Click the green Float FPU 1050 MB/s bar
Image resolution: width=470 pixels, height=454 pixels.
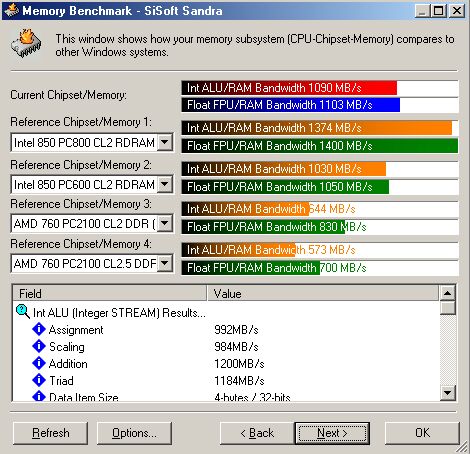(285, 187)
